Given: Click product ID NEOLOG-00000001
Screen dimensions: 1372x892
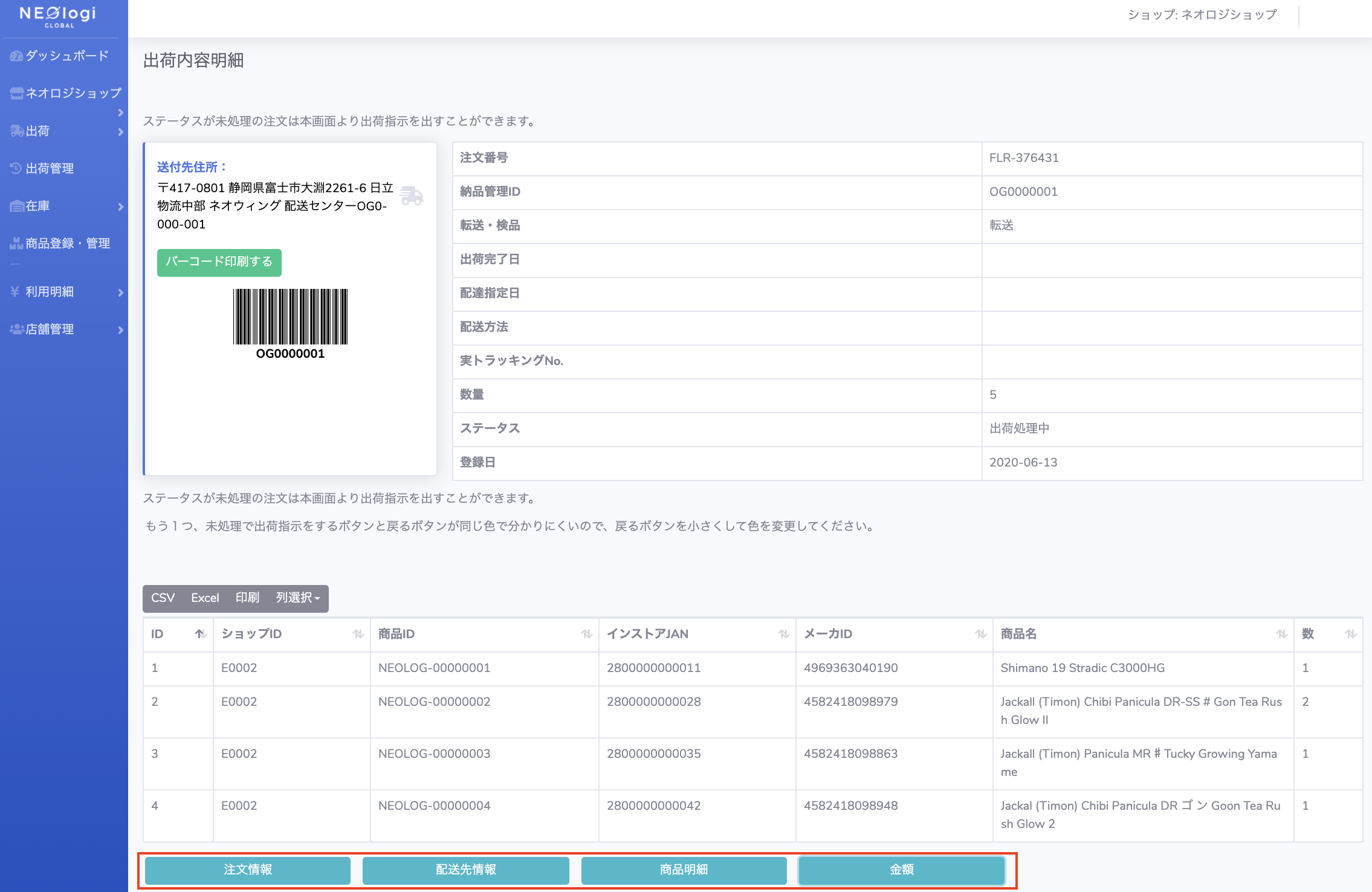Looking at the screenshot, I should click(435, 668).
